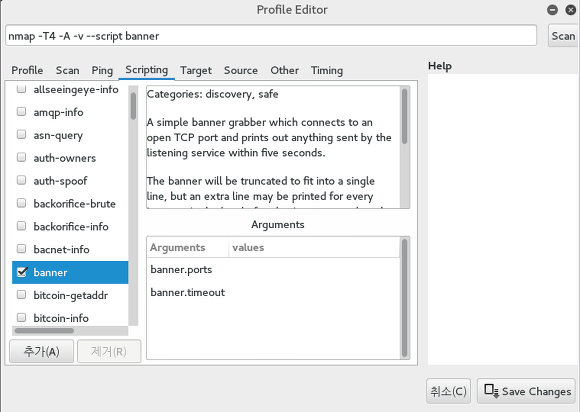Click the 제거(R) remove button
580x412 pixels.
coord(109,351)
